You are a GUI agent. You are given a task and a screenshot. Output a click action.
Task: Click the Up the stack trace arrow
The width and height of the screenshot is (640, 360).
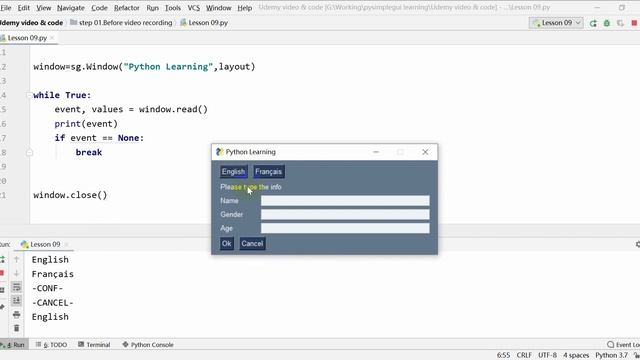(x=16, y=259)
